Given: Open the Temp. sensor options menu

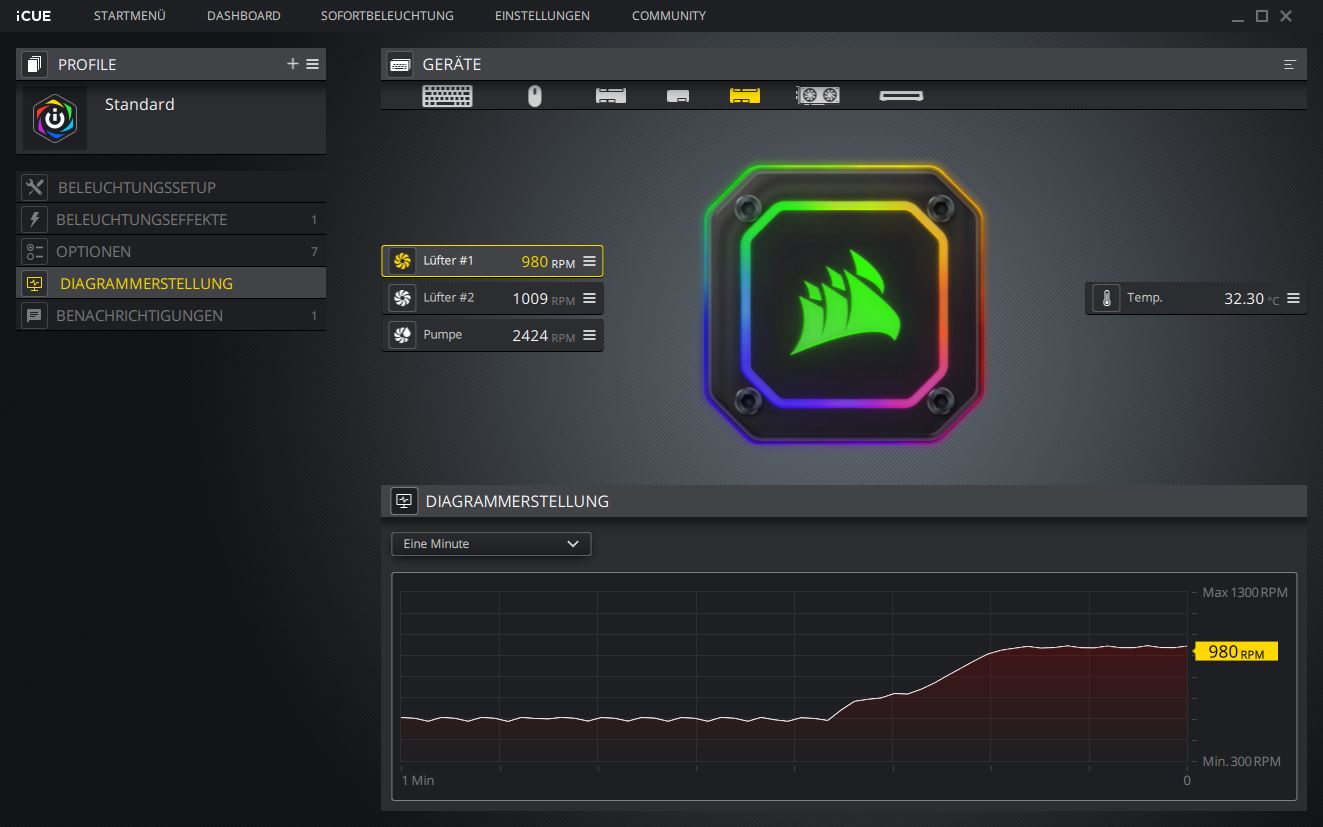Looking at the screenshot, I should pyautogui.click(x=1293, y=298).
